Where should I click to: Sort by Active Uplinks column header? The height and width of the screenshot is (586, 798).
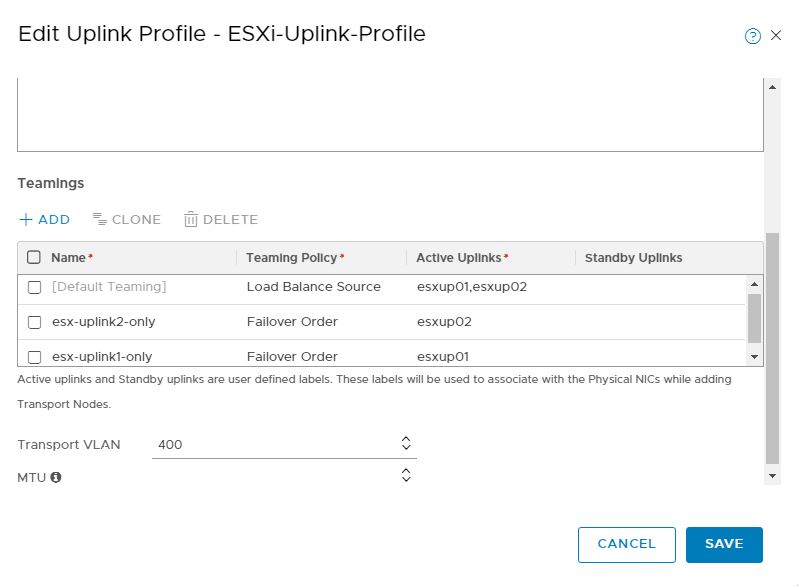[459, 258]
